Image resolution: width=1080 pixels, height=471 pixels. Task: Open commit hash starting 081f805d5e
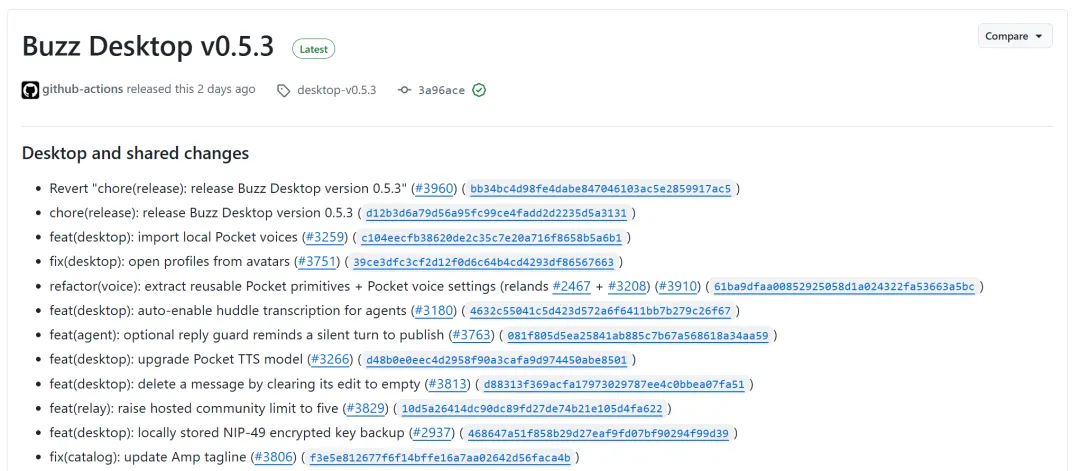(x=638, y=336)
